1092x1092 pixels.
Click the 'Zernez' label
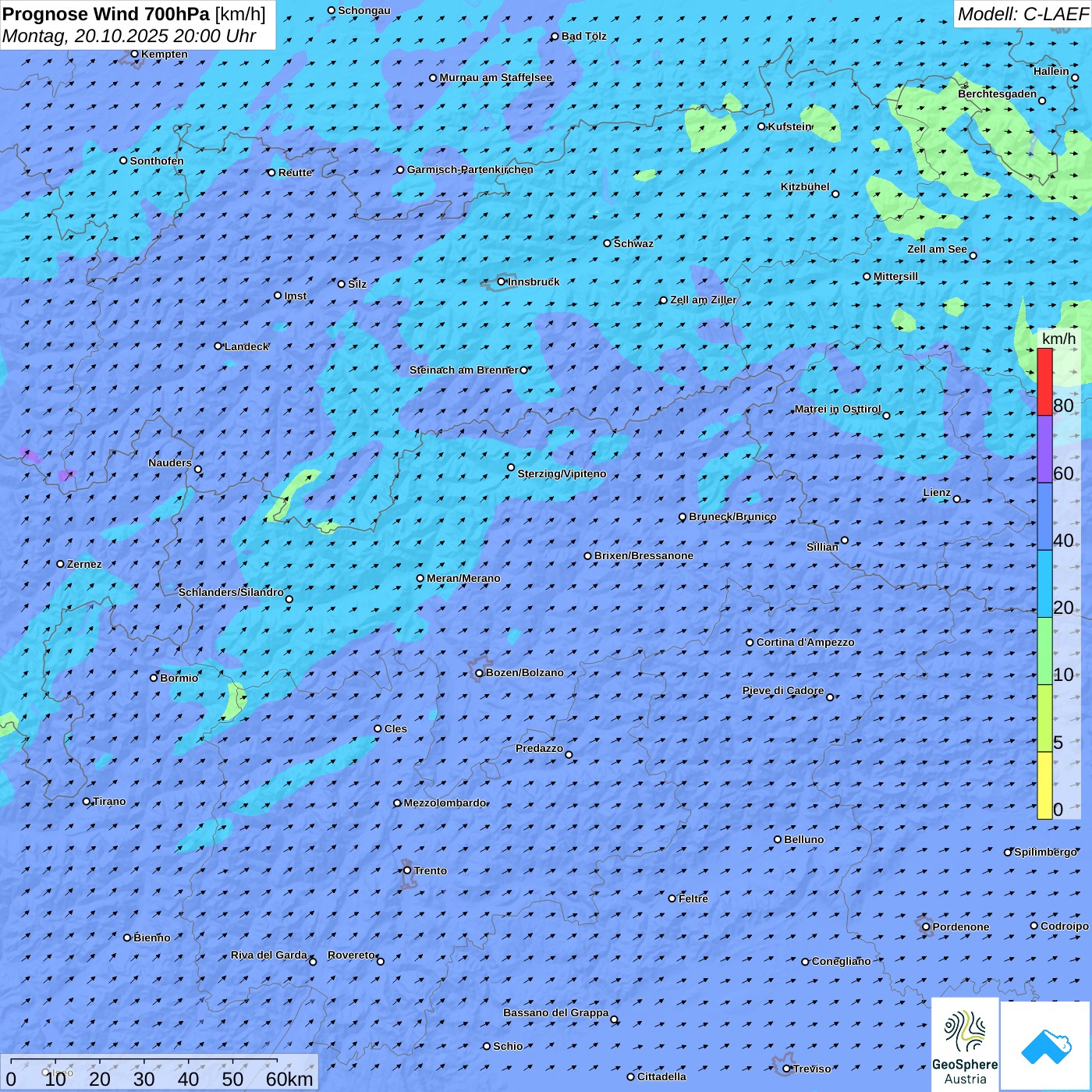[84, 564]
